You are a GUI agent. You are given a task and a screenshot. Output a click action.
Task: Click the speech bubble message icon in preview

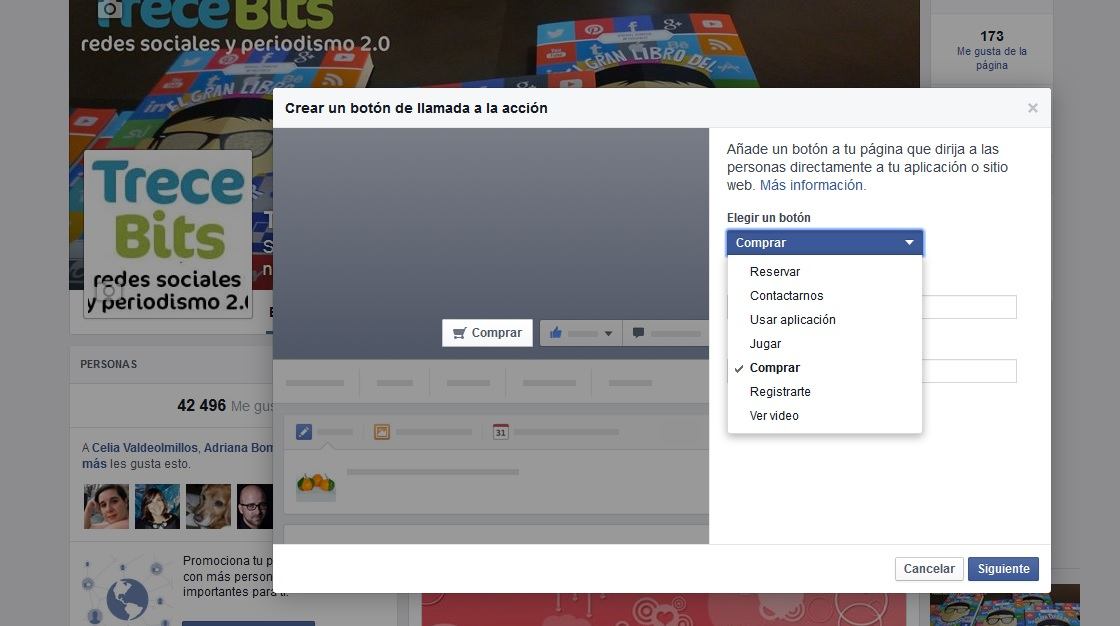638,333
